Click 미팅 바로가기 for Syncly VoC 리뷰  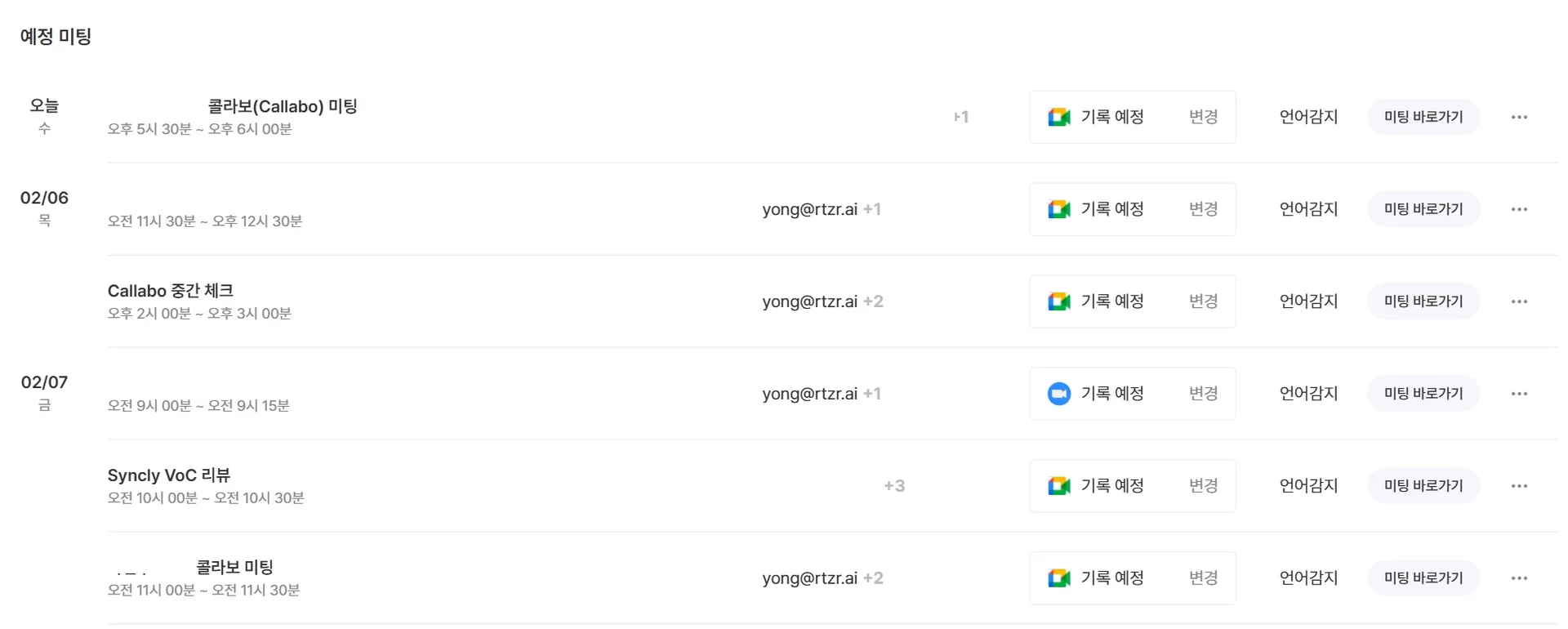pos(1423,486)
